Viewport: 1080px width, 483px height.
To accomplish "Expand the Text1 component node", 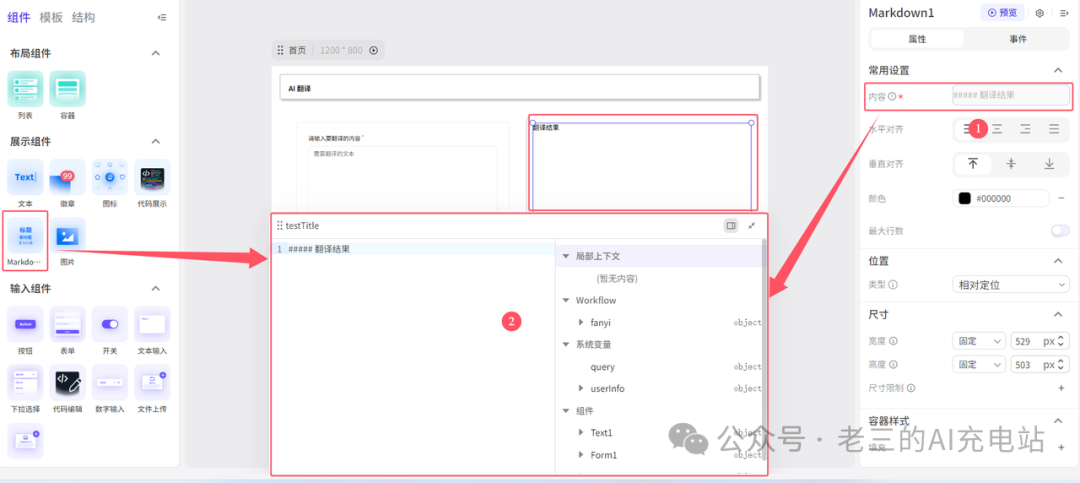I will click(581, 433).
